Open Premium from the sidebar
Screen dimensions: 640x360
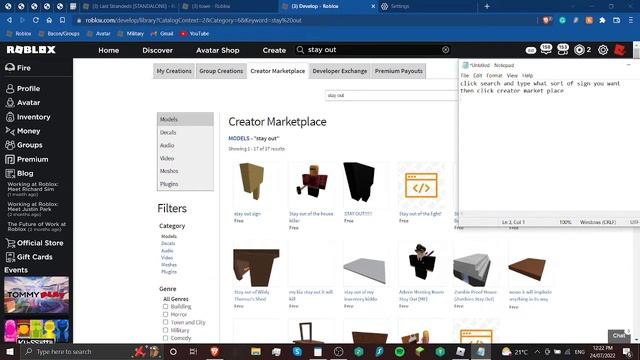[x=27, y=159]
